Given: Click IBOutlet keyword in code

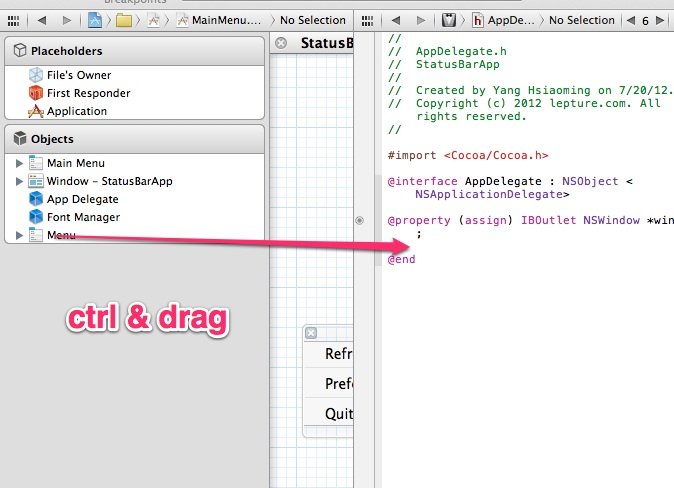Looking at the screenshot, I should 548,220.
